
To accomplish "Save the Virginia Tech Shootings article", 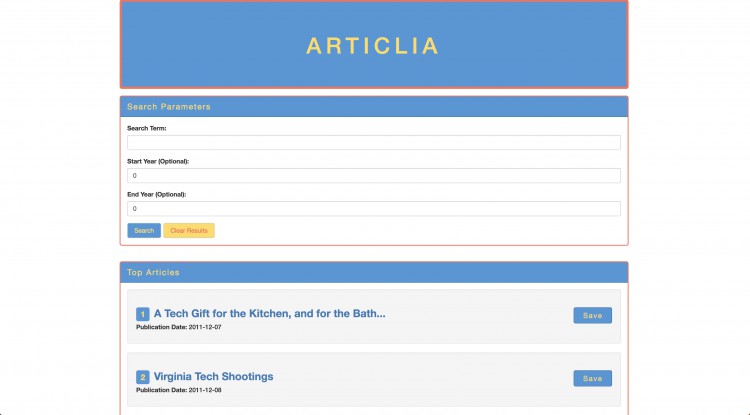I will 592,378.
